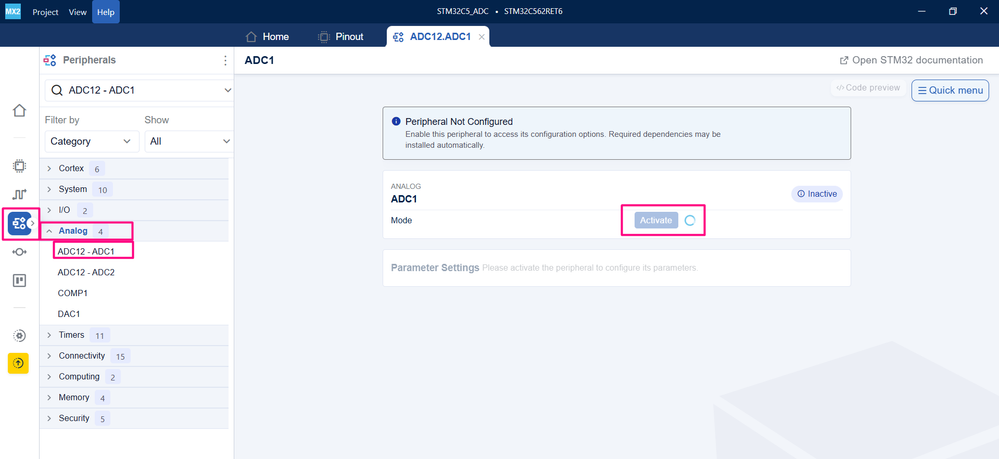The width and height of the screenshot is (999, 459).
Task: Open project settings gear icon in sidebar
Action: click(x=19, y=335)
